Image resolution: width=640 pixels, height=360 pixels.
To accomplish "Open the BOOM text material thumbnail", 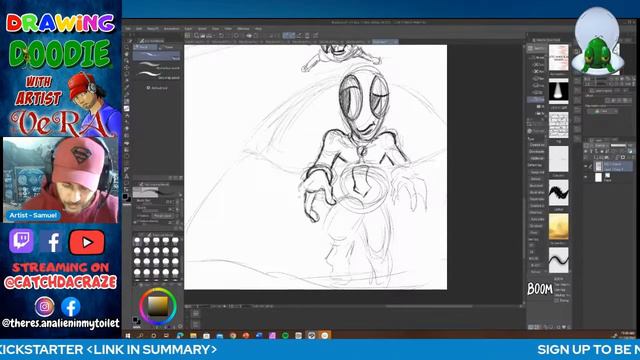I will point(540,289).
